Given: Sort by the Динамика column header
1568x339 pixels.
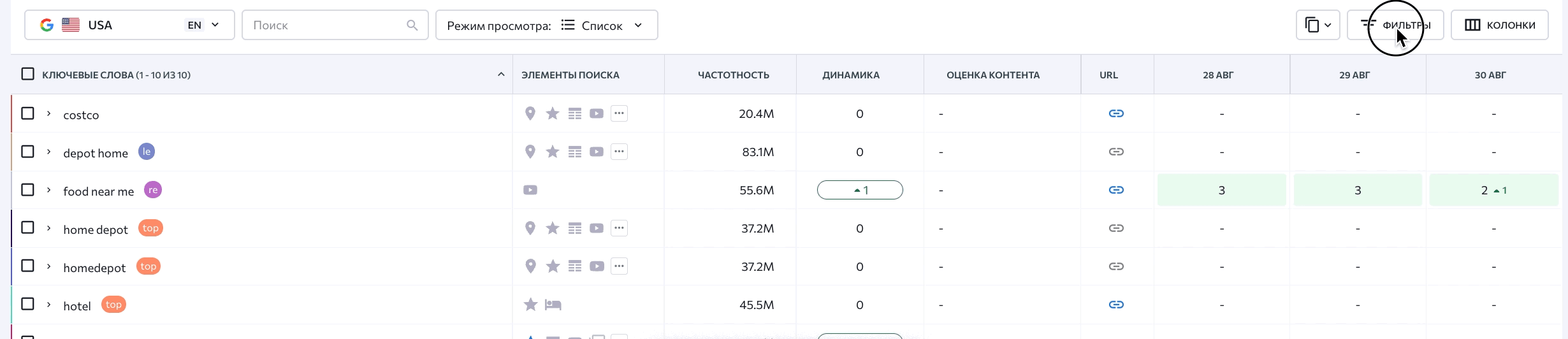Looking at the screenshot, I should [850, 75].
